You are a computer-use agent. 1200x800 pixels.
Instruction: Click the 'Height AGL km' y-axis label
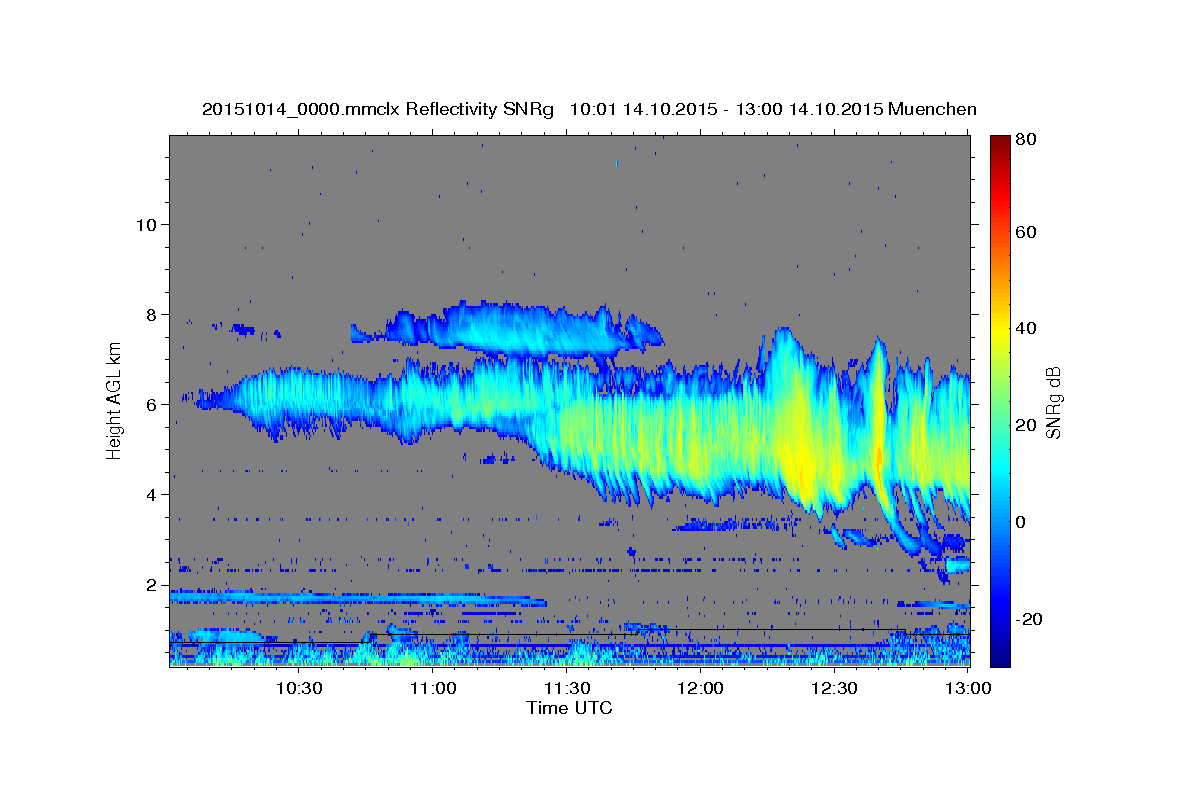(x=115, y=400)
